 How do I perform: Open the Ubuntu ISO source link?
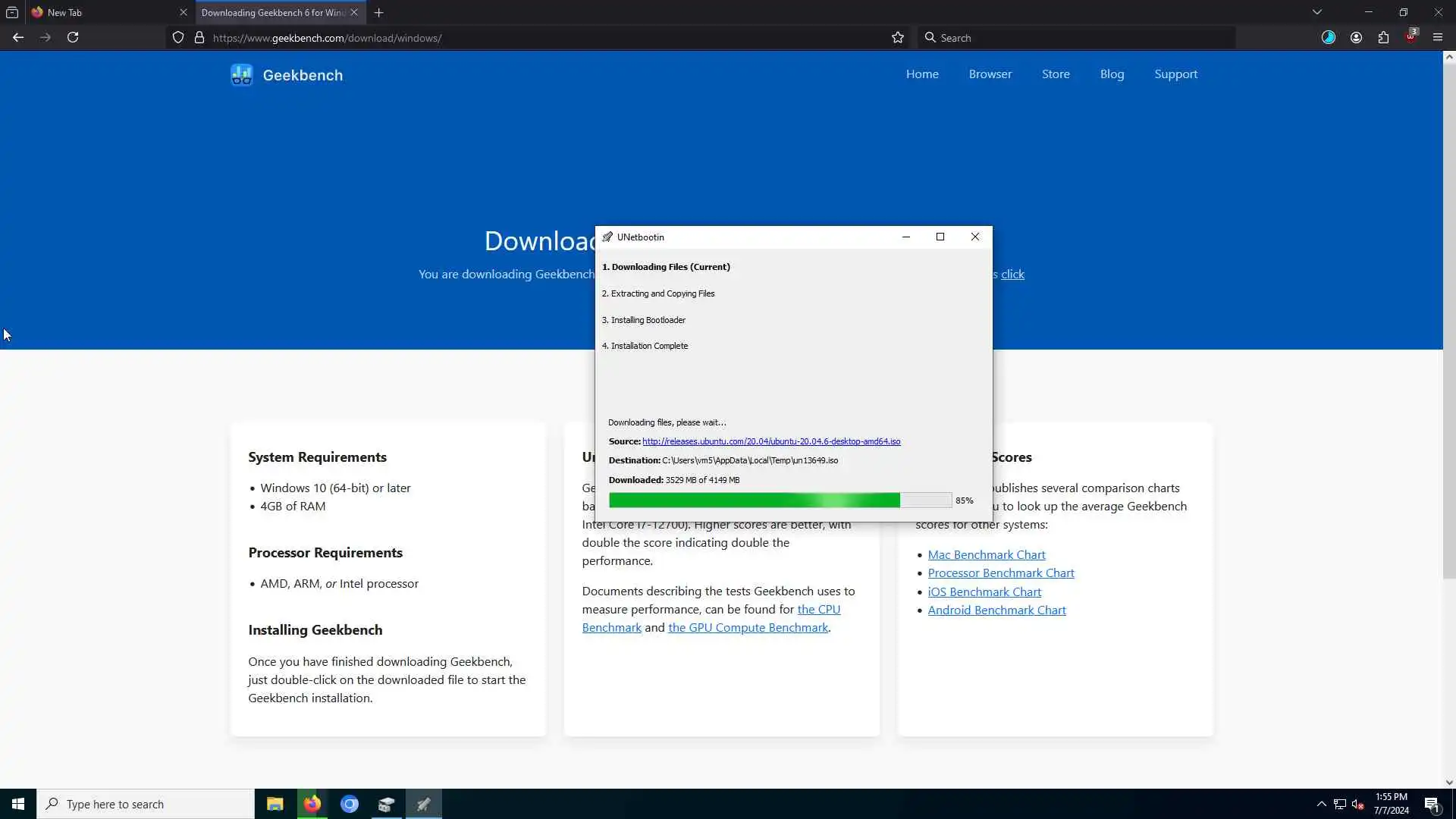click(771, 441)
